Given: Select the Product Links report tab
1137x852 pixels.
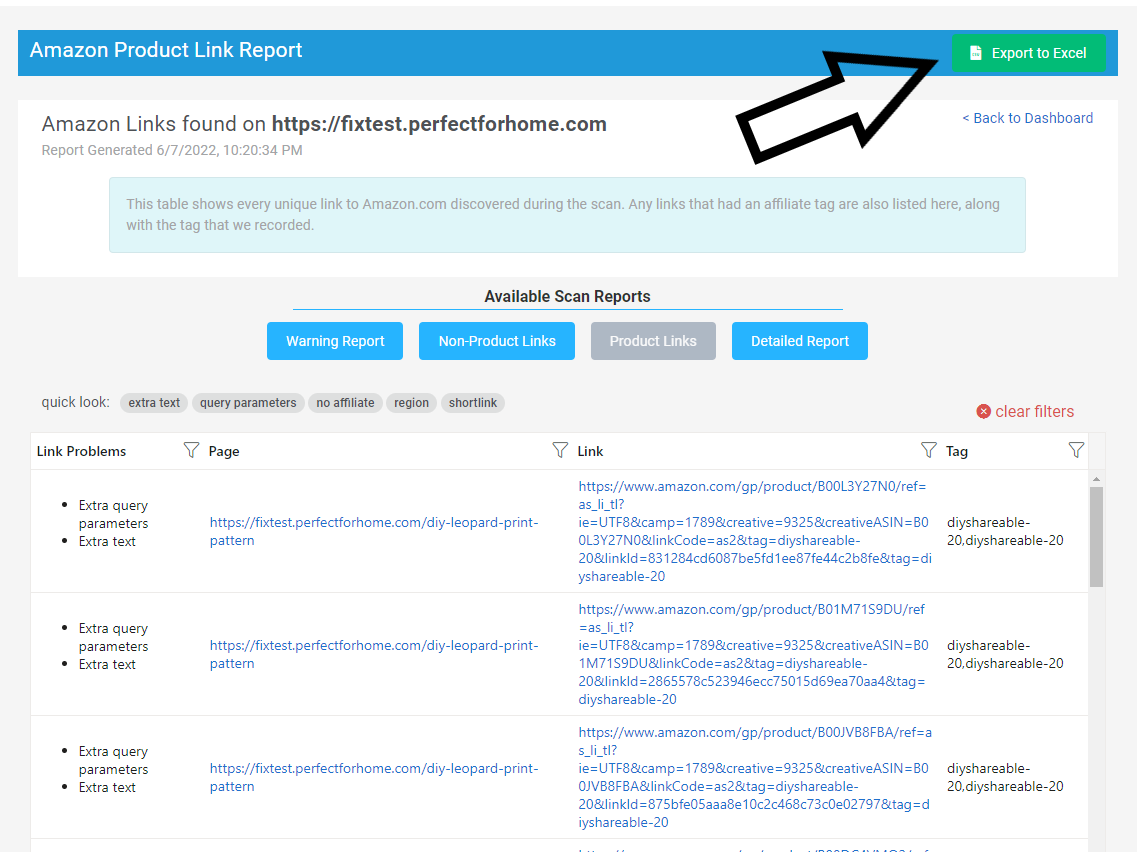Looking at the screenshot, I should (x=653, y=341).
